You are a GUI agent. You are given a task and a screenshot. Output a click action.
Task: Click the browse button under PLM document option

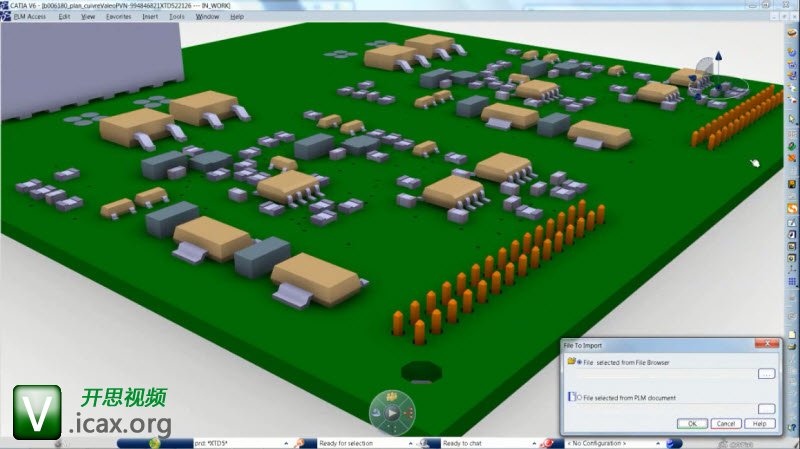pyautogui.click(x=766, y=409)
